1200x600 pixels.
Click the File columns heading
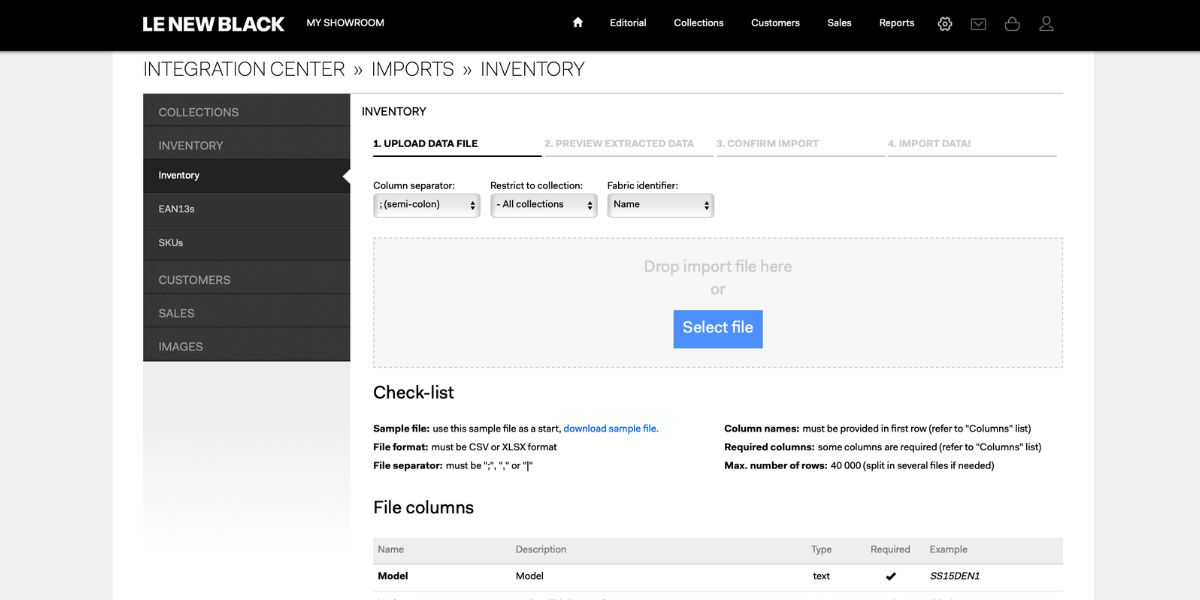coord(423,507)
